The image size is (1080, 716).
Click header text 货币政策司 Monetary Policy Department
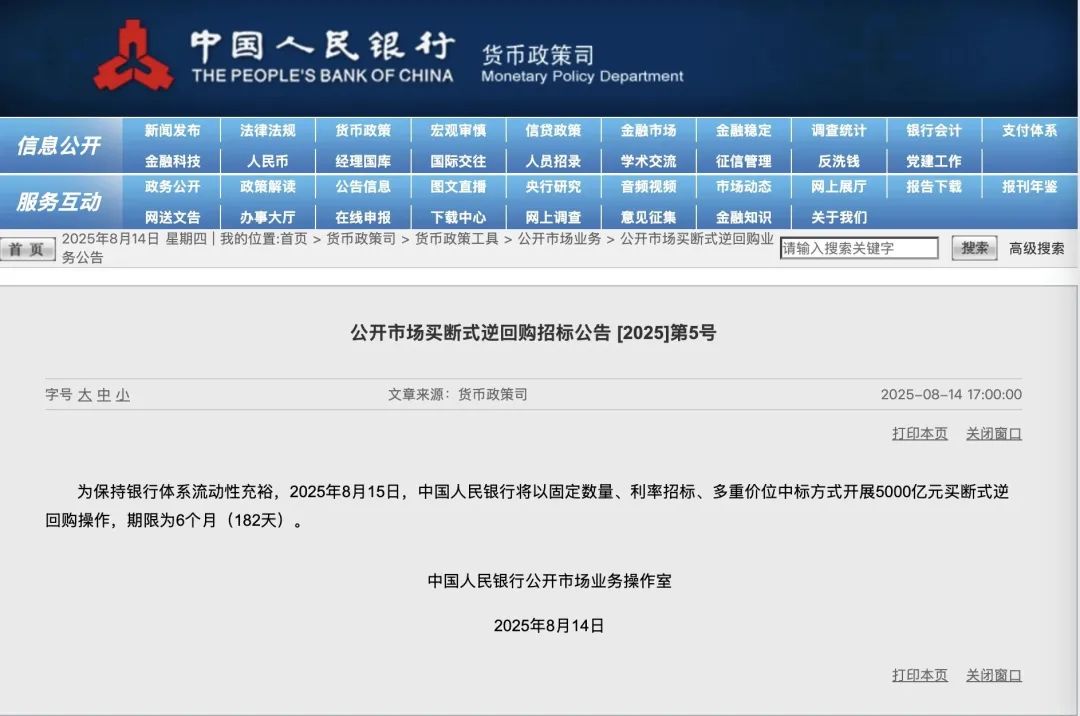coord(582,63)
